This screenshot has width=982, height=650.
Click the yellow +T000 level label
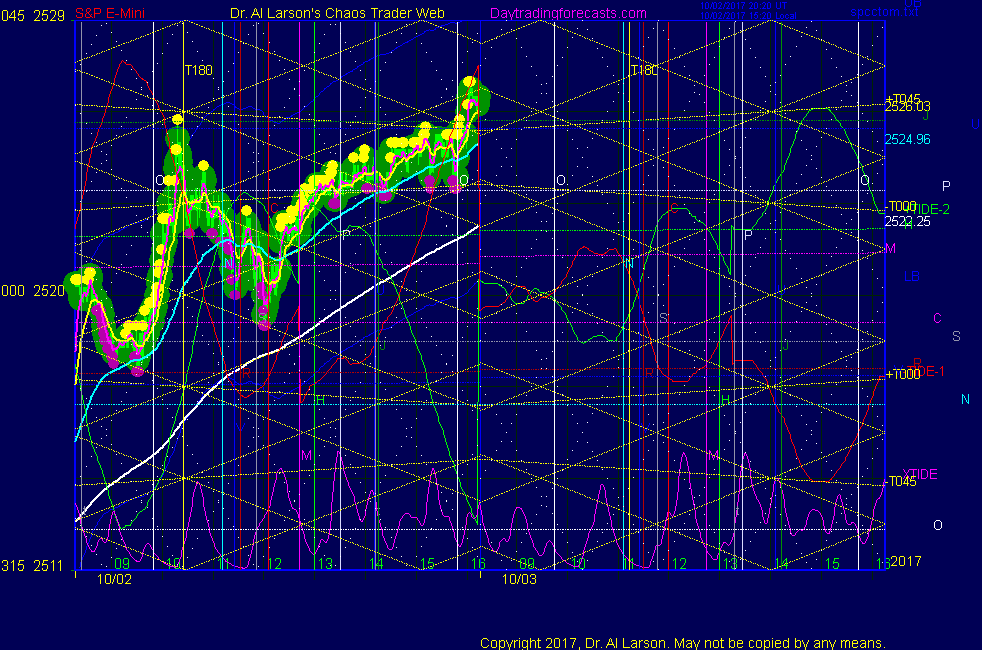903,374
